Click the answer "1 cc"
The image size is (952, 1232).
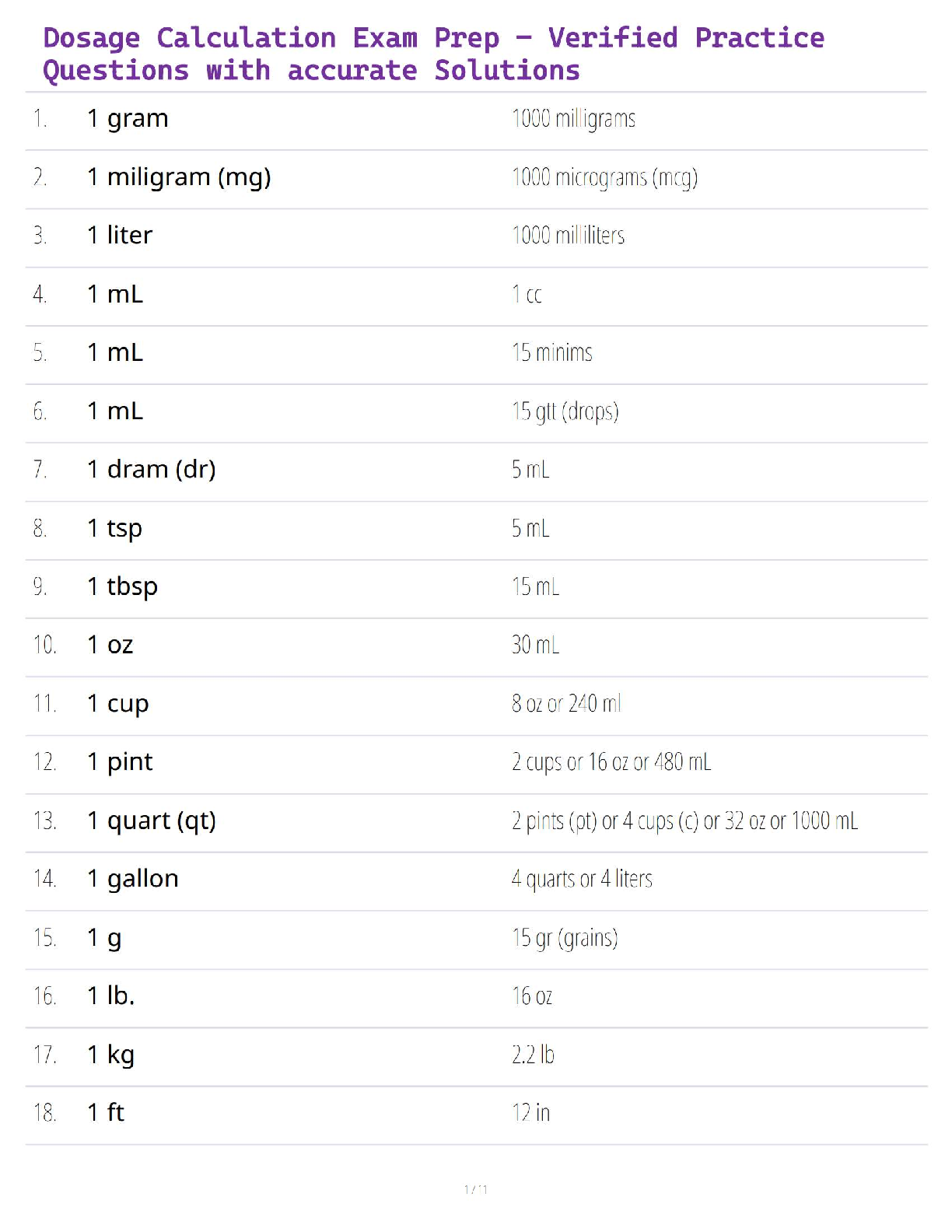[527, 295]
